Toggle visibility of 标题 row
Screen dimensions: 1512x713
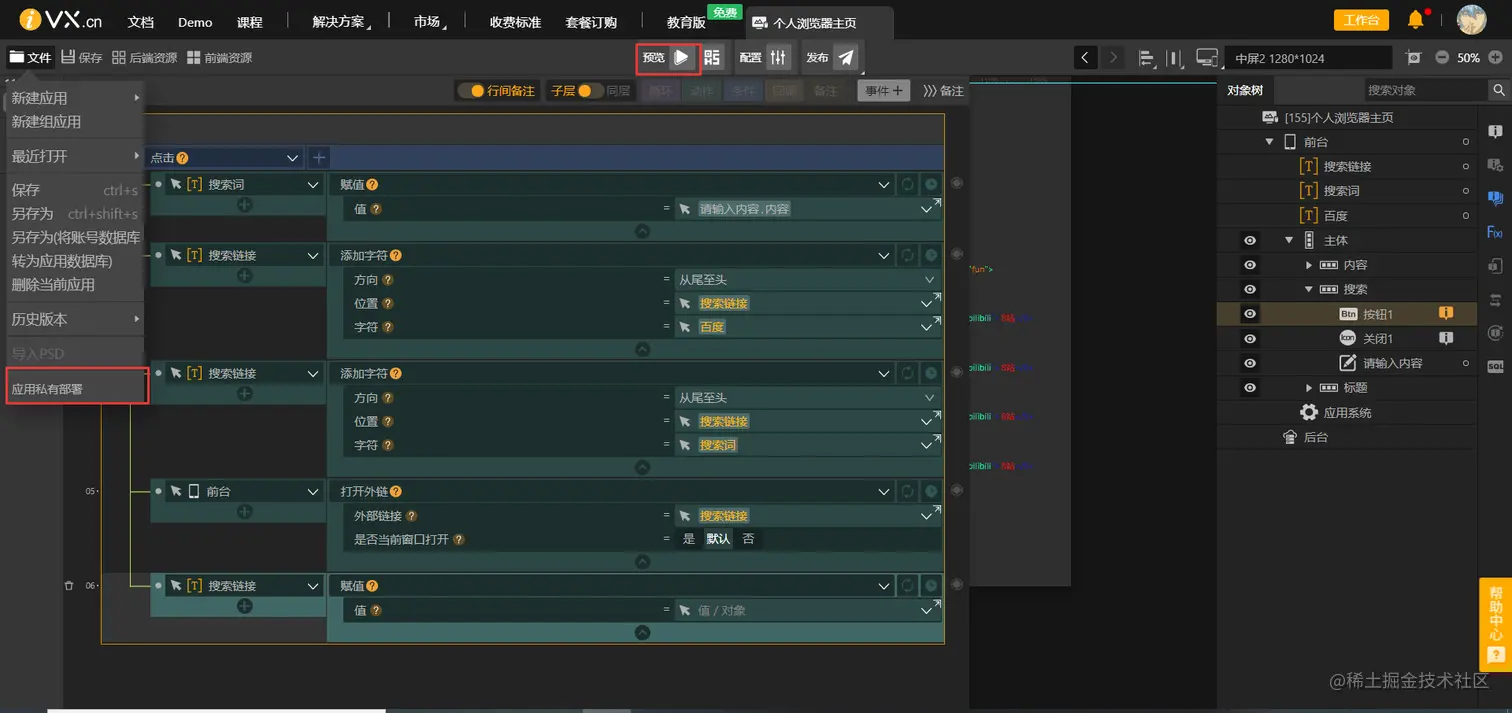pos(1250,388)
